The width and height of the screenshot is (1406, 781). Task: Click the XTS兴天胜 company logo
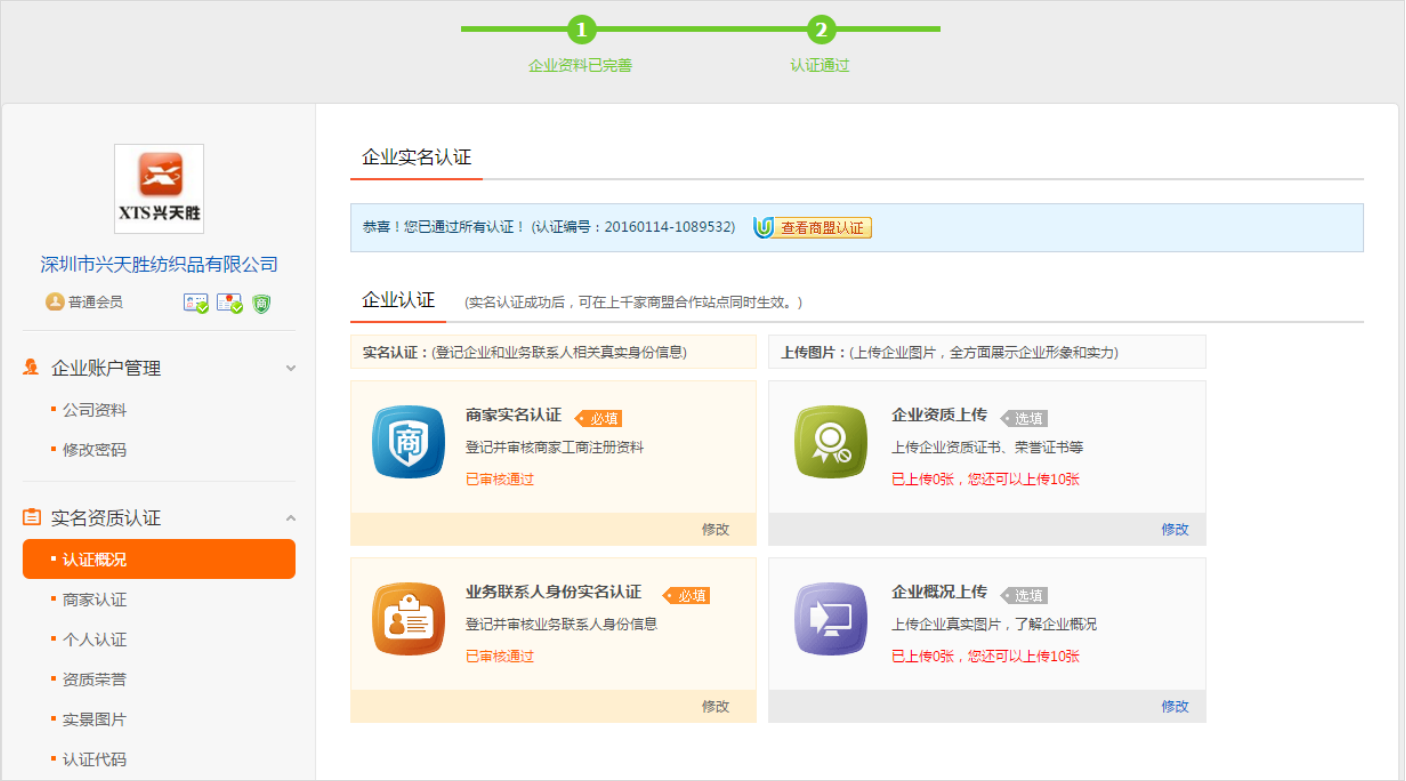click(x=159, y=188)
